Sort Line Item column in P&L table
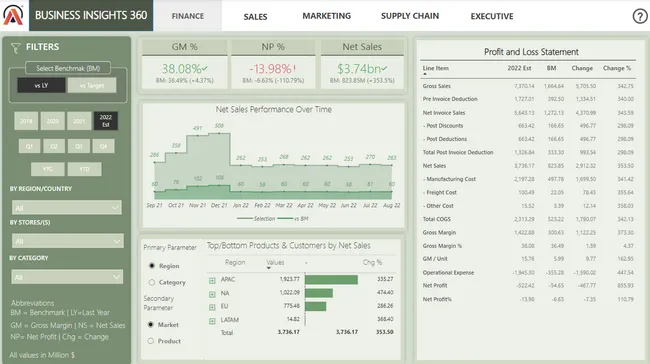The image size is (650, 364). (424, 74)
